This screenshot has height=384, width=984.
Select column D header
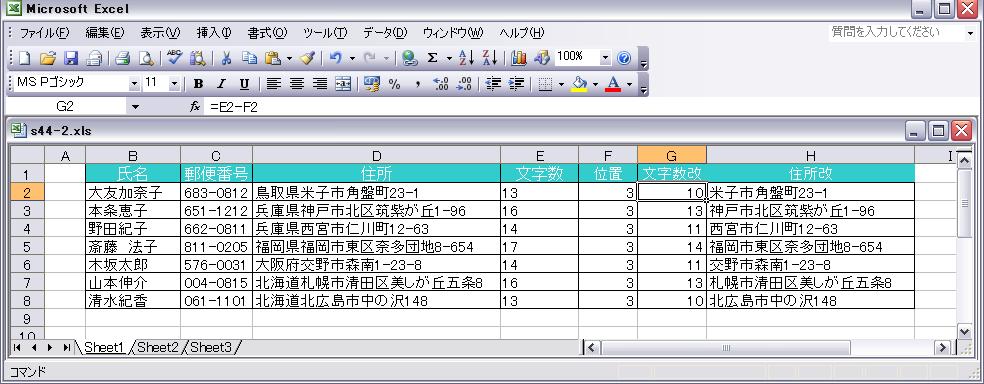click(377, 156)
